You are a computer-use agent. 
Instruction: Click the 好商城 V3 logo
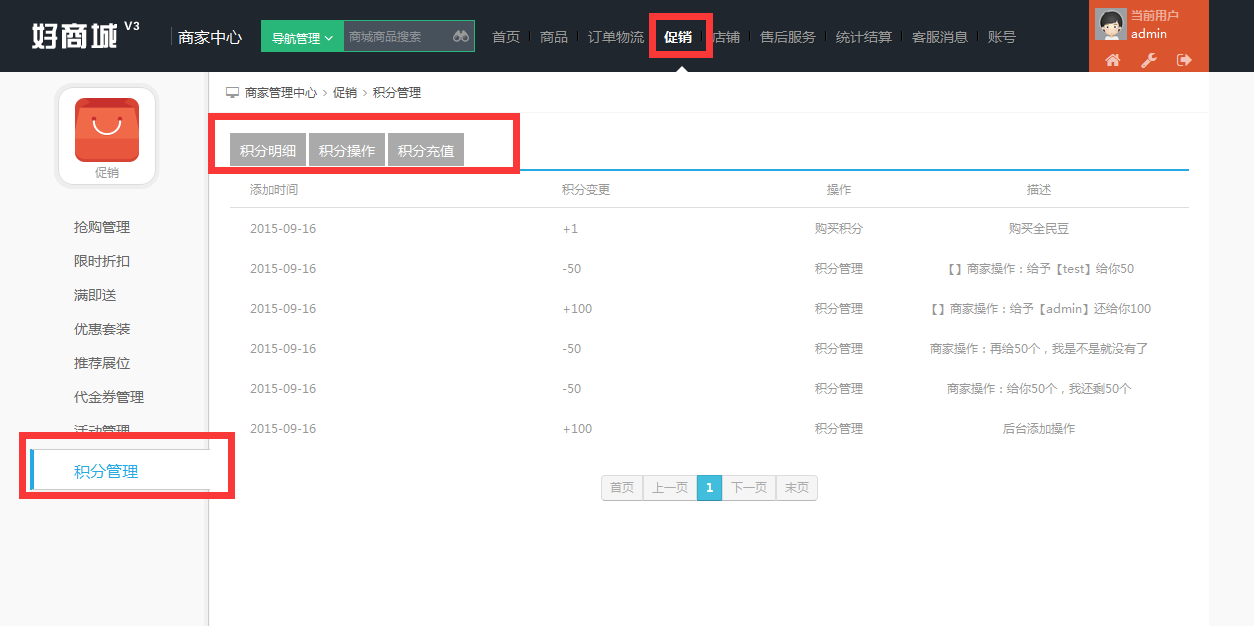pos(86,36)
